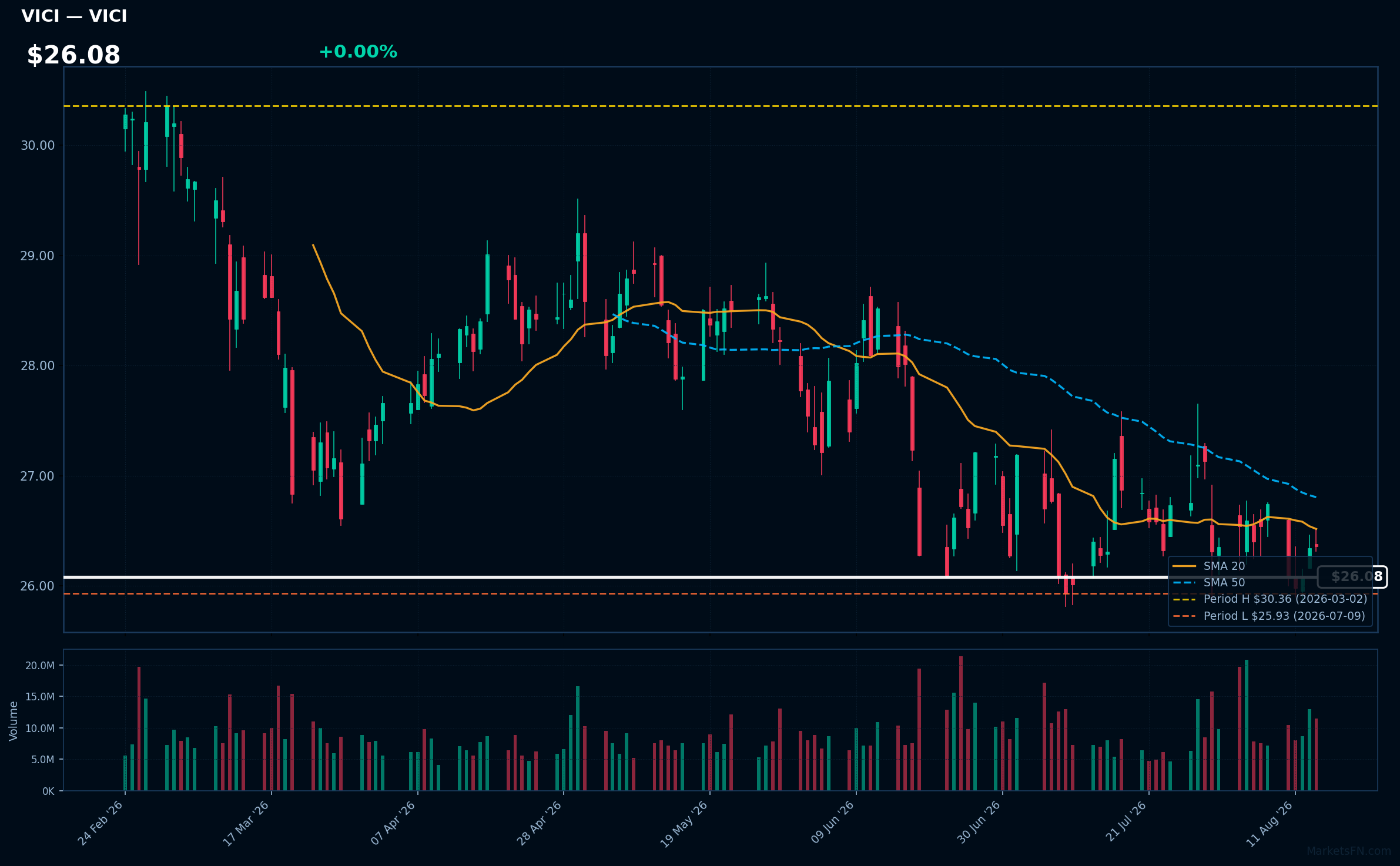Click the 09 Jun '26 date label
The width and height of the screenshot is (1400, 866).
832,823
